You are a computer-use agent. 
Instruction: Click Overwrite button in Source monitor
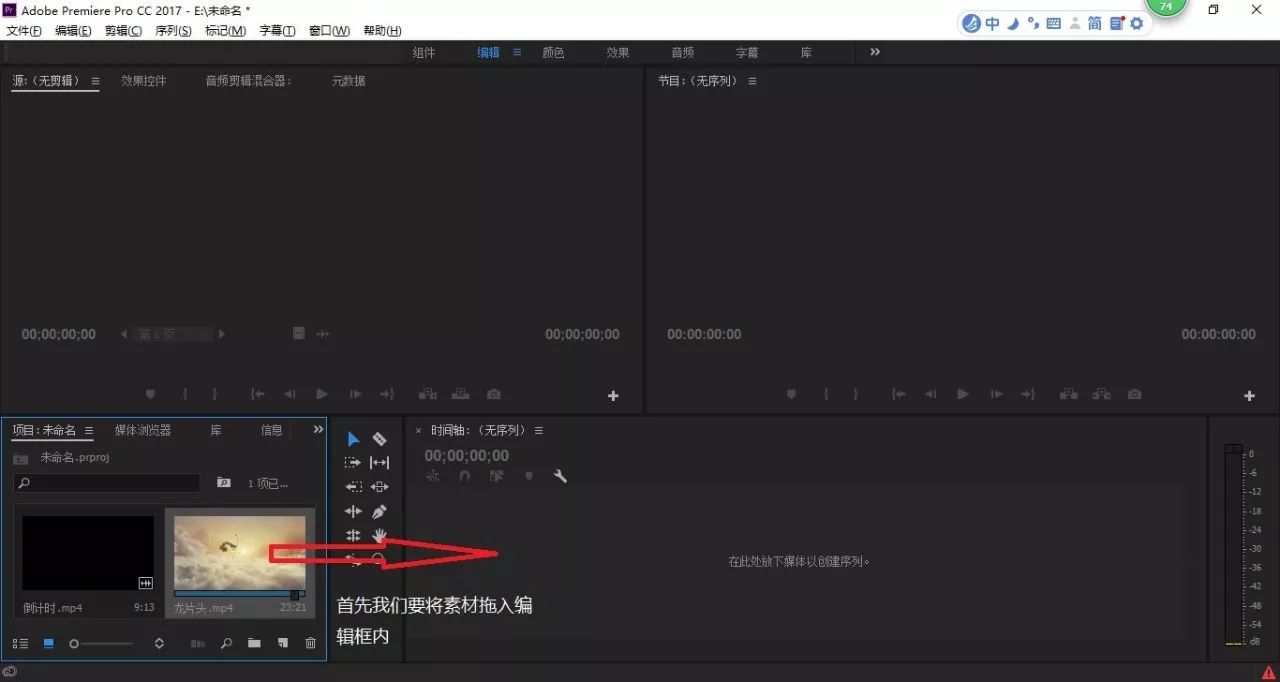click(461, 395)
